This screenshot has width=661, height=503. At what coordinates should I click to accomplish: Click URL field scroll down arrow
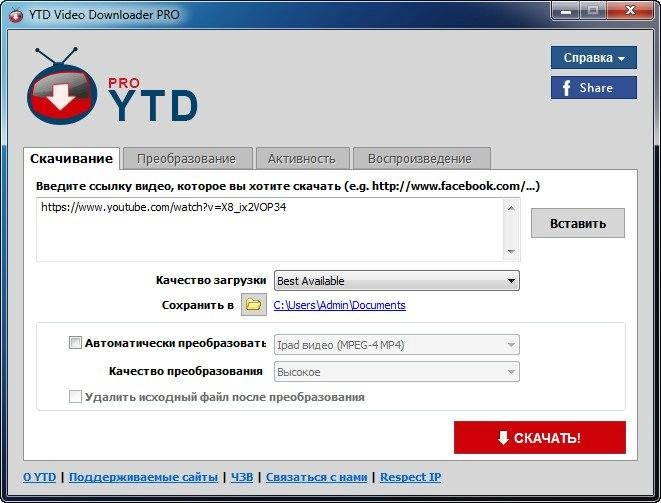(511, 252)
